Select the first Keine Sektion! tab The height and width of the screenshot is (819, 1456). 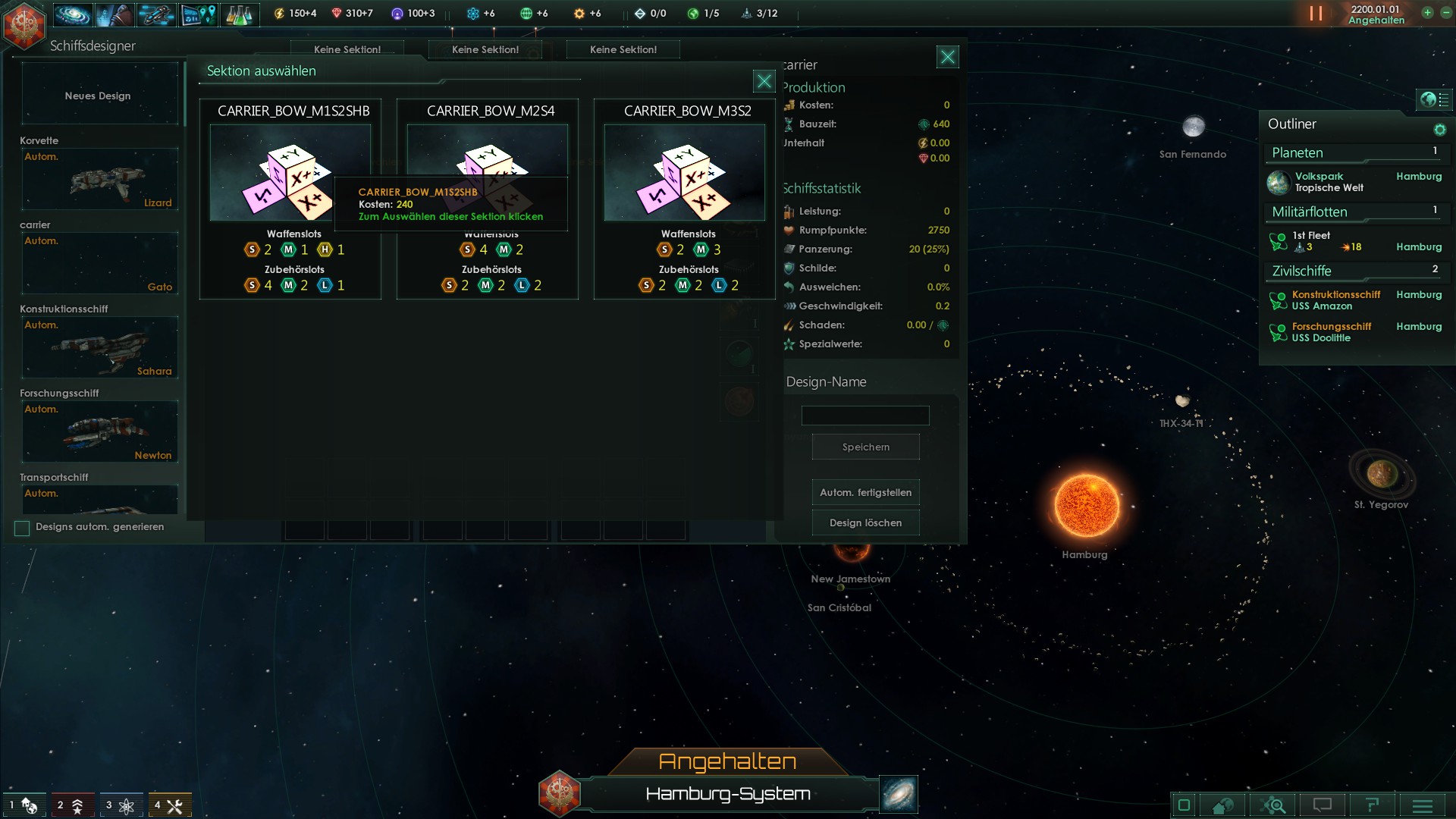[347, 49]
